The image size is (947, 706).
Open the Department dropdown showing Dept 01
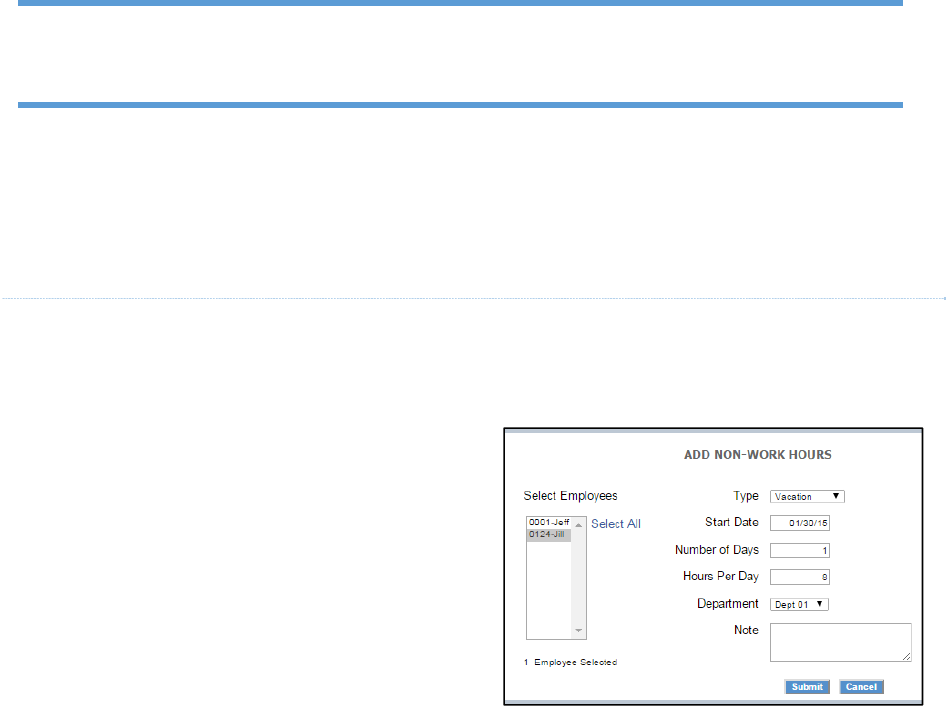tap(799, 604)
